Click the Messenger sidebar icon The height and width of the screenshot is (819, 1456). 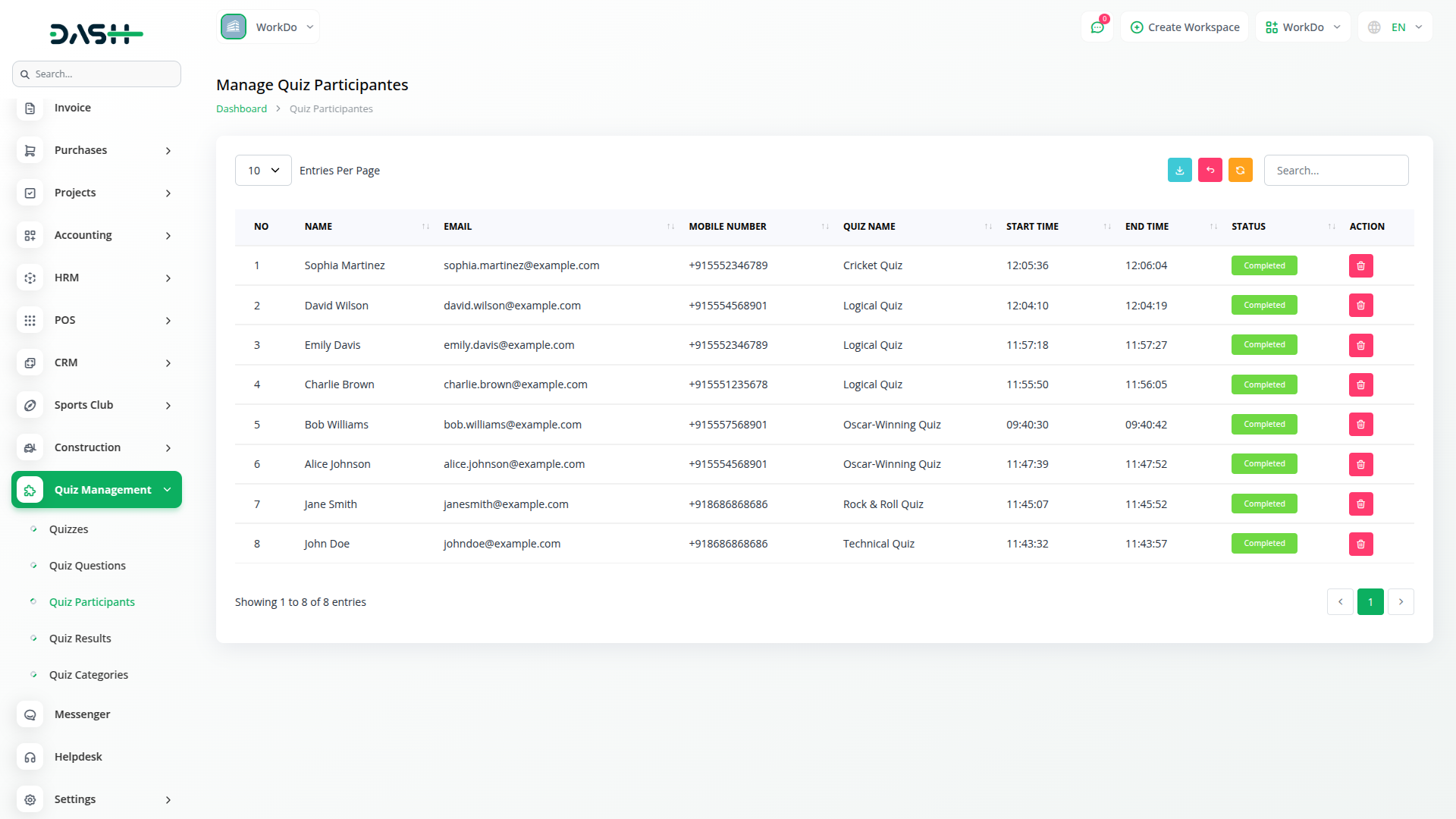[x=30, y=714]
